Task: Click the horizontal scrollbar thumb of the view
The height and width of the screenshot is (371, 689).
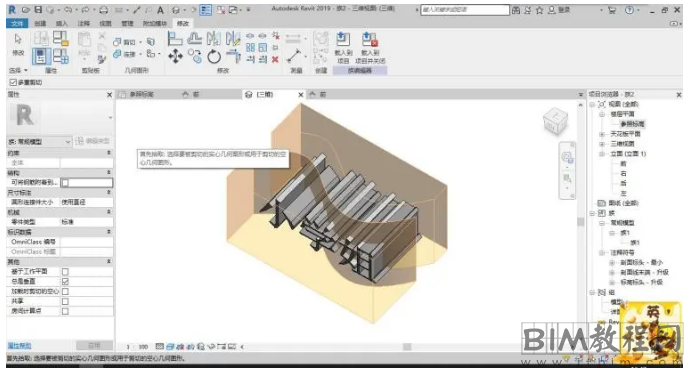Action: 407,347
